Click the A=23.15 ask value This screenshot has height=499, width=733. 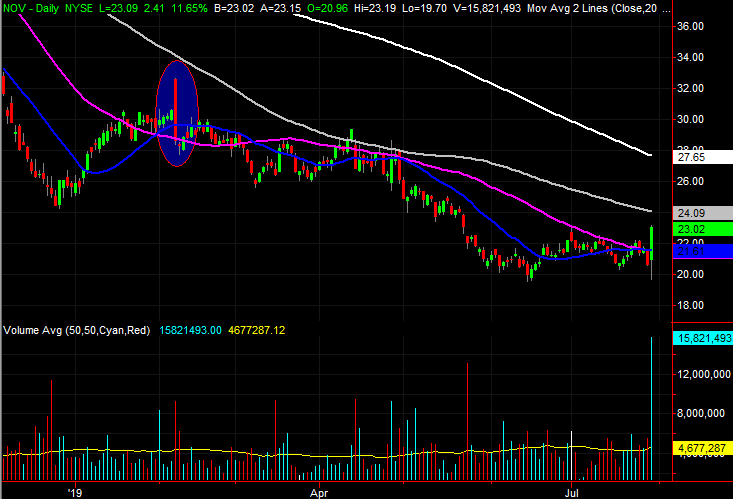pyautogui.click(x=280, y=8)
